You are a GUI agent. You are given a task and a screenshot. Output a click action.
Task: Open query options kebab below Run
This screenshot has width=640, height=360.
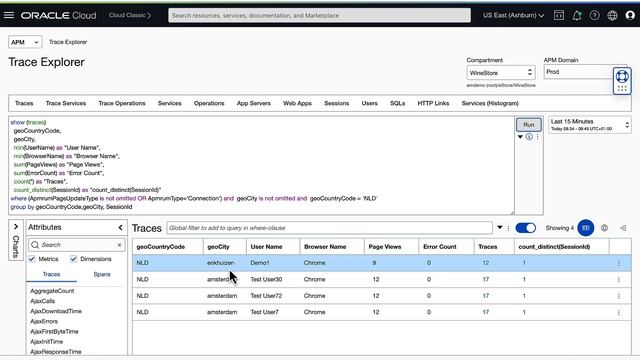coord(538,137)
